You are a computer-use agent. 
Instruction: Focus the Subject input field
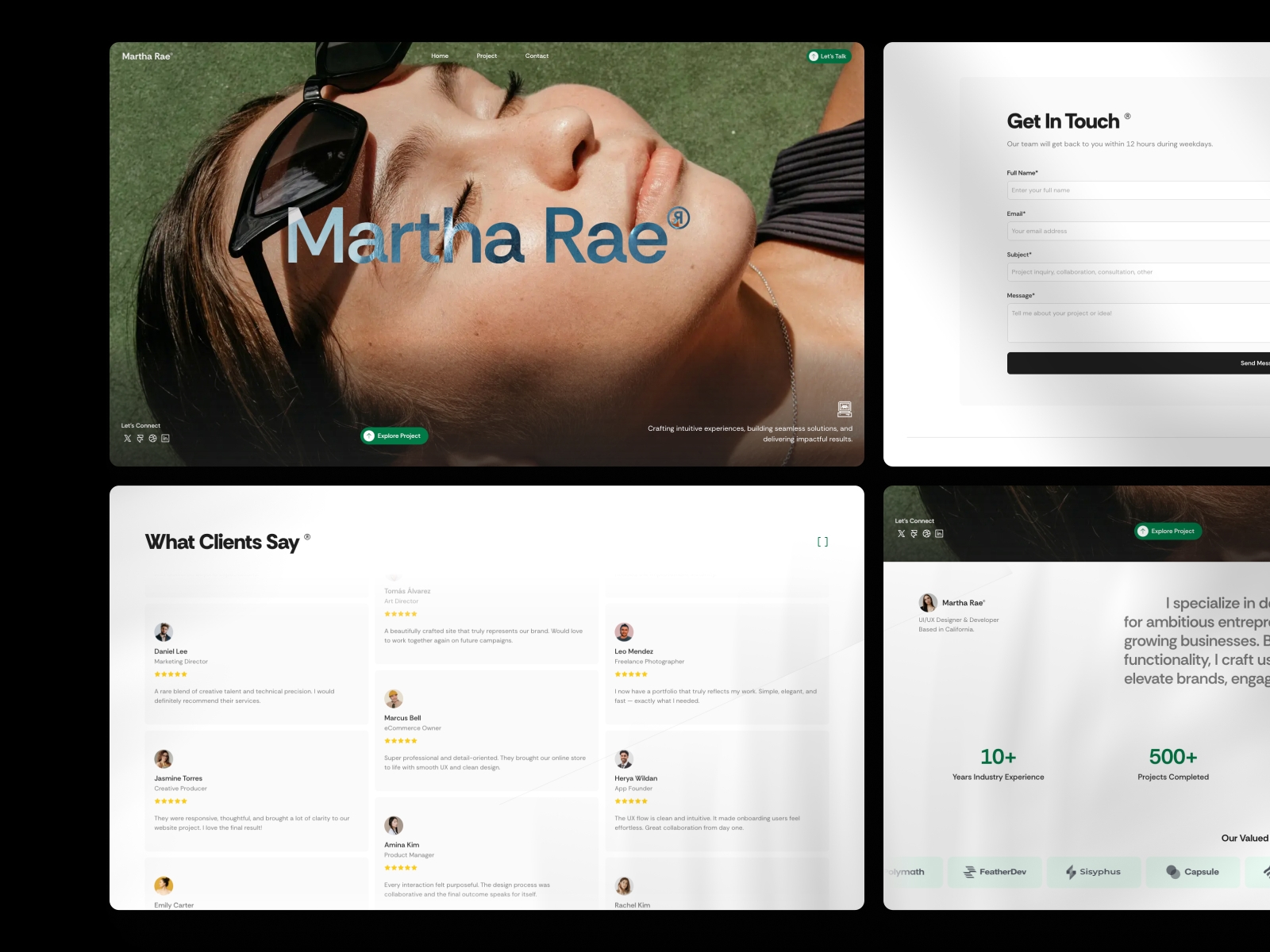click(x=1138, y=272)
